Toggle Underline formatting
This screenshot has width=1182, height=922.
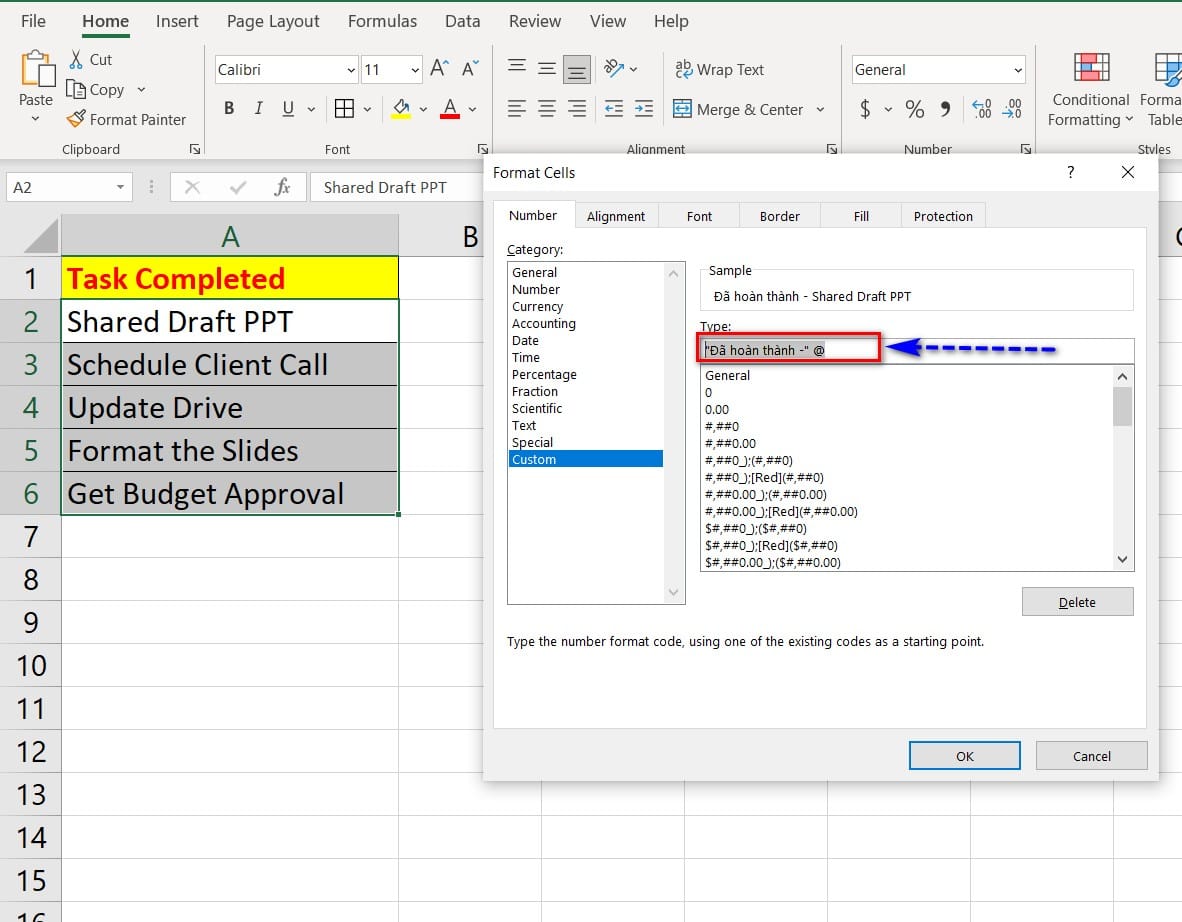click(x=288, y=109)
